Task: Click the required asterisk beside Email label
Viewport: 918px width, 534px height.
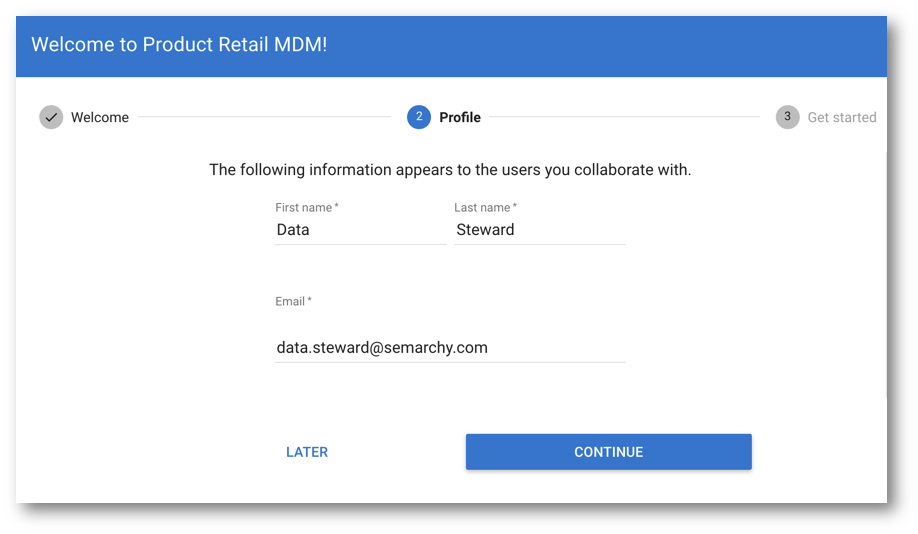Action: point(309,299)
